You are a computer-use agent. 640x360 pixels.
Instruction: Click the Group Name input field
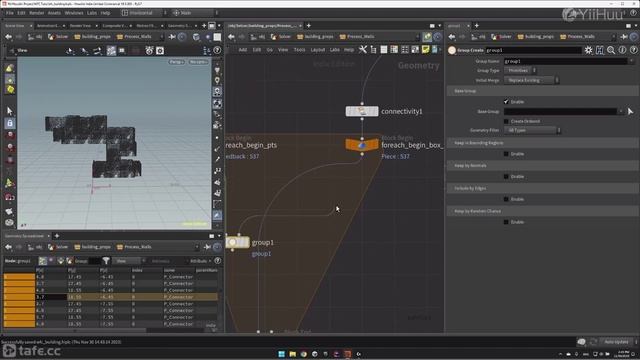[x=566, y=61]
